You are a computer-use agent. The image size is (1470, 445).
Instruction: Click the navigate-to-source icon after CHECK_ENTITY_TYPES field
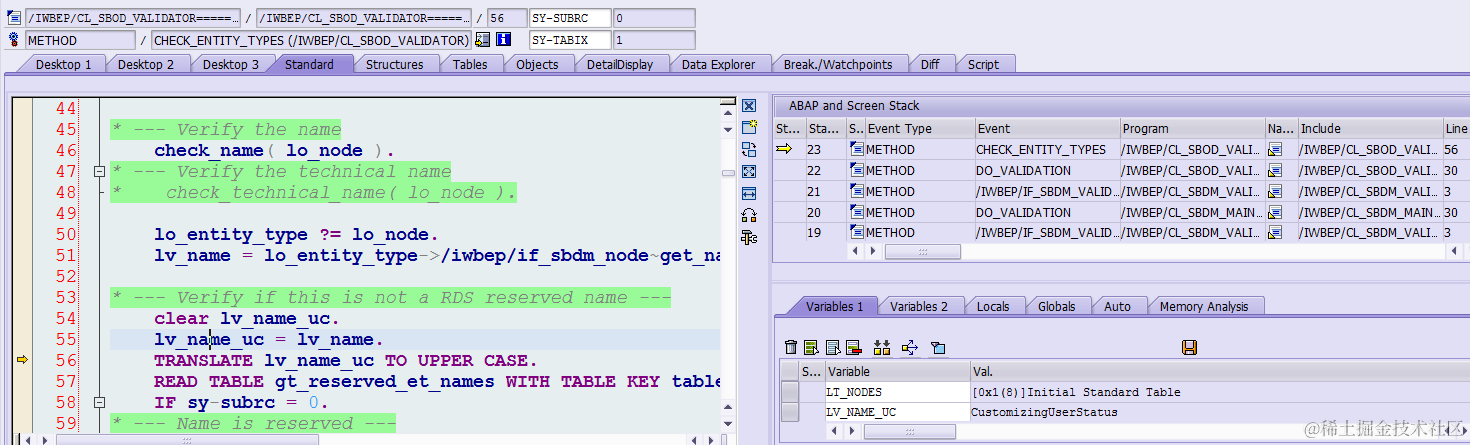click(483, 40)
